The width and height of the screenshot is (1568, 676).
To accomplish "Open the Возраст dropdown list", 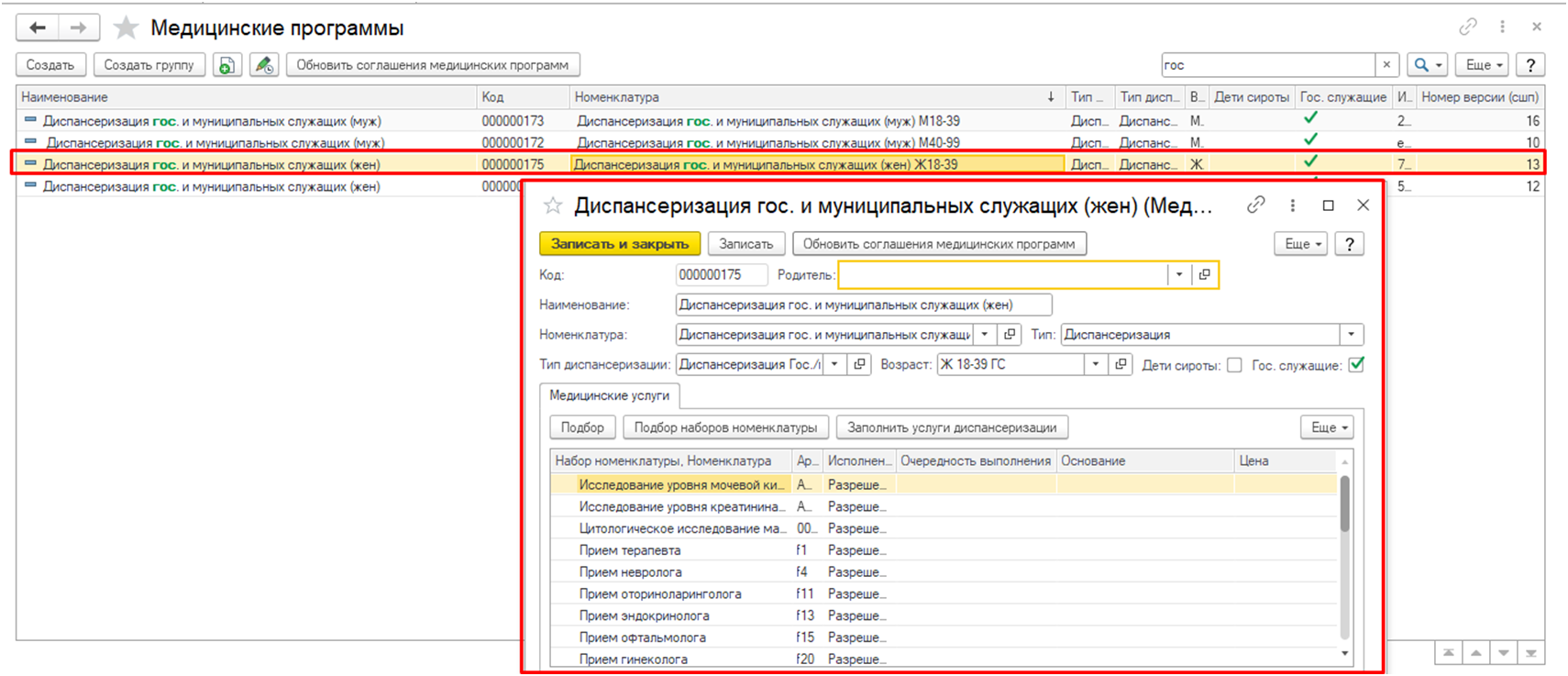I will tap(1096, 364).
